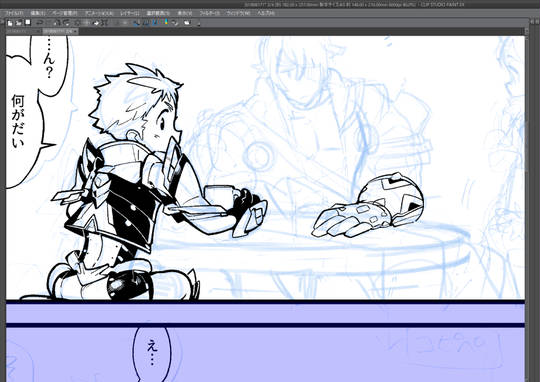540x382 pixels.
Task: Click the Fill icon in command bar
Action: click(77, 23)
